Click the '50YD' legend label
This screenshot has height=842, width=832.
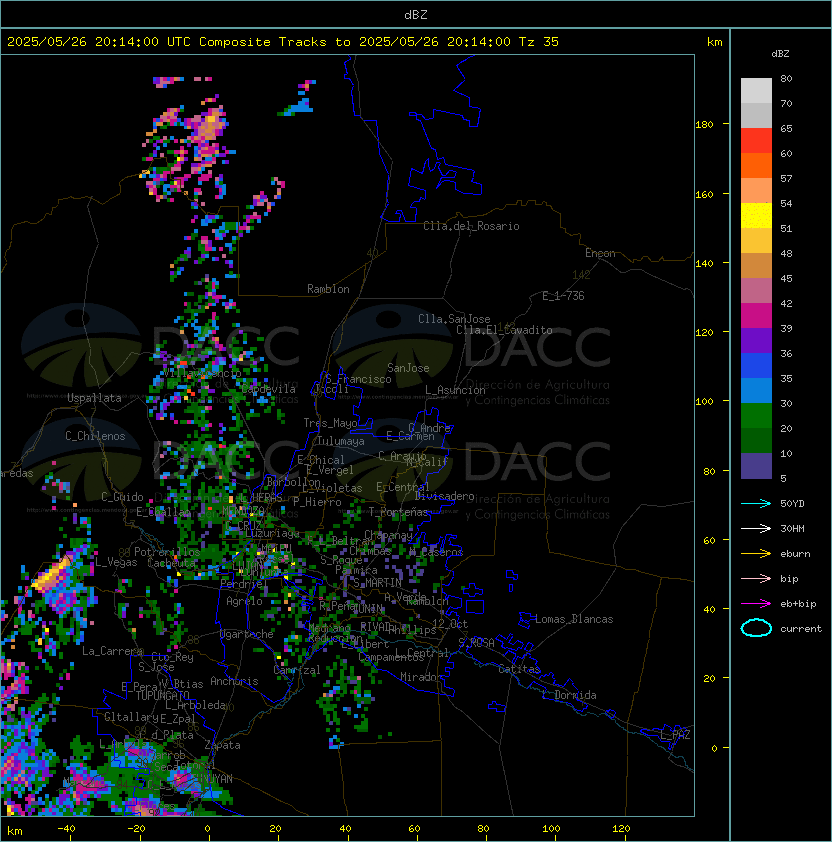point(792,504)
